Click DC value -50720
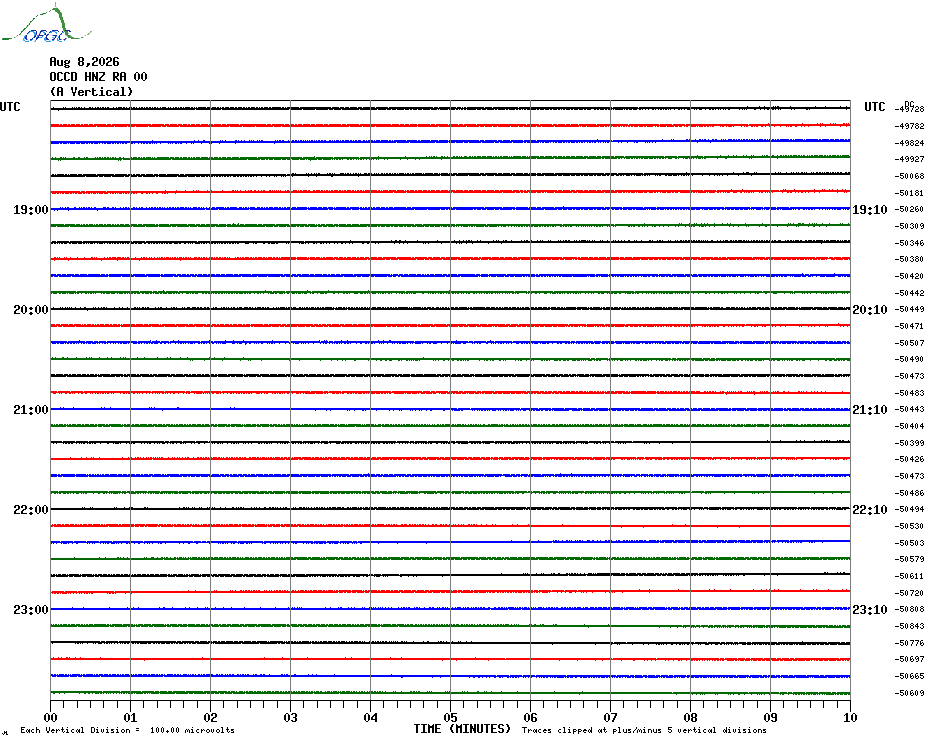The image size is (930, 744). point(909,593)
